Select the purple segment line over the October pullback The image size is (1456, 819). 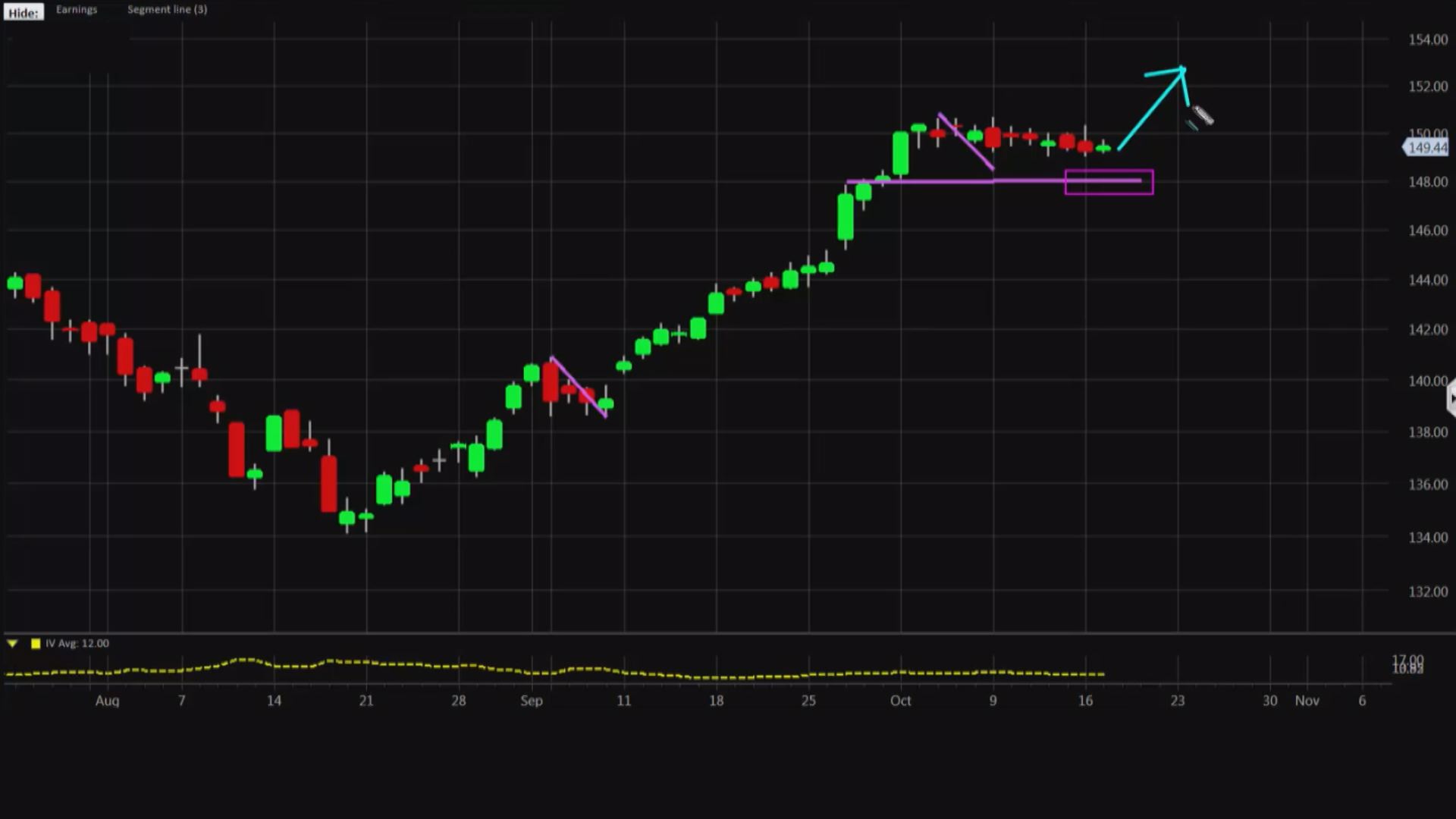click(x=965, y=142)
